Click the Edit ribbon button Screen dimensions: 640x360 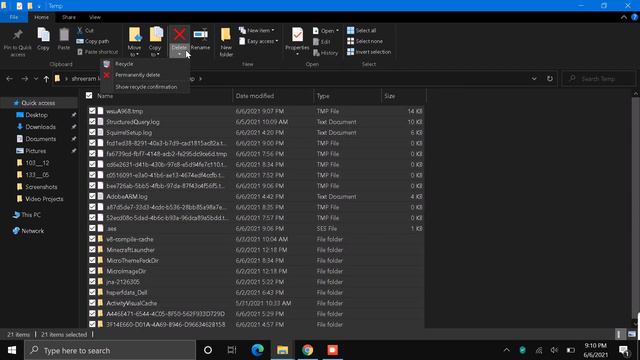point(322,42)
